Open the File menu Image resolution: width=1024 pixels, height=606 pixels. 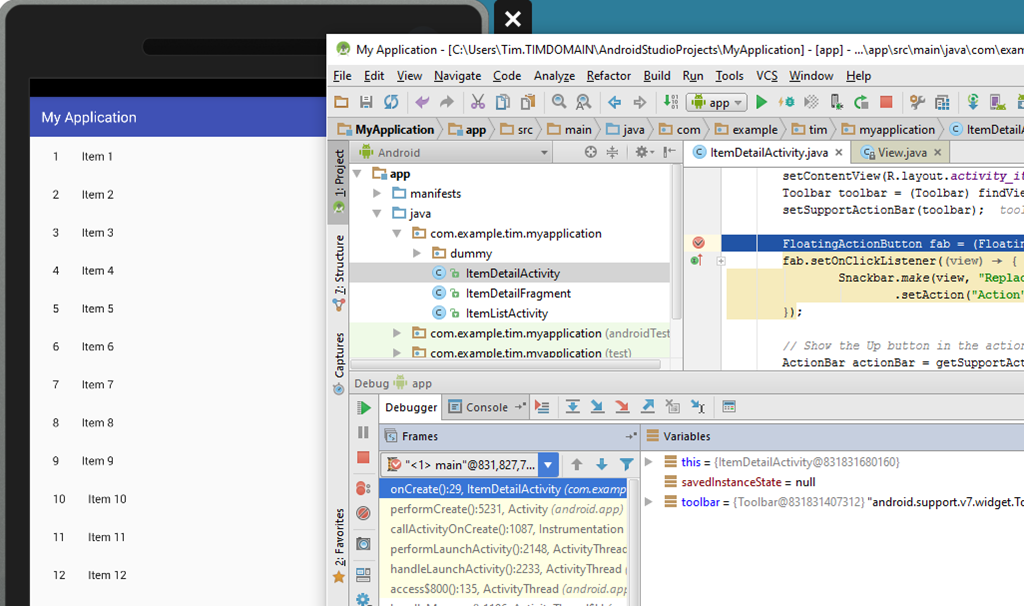pos(342,76)
